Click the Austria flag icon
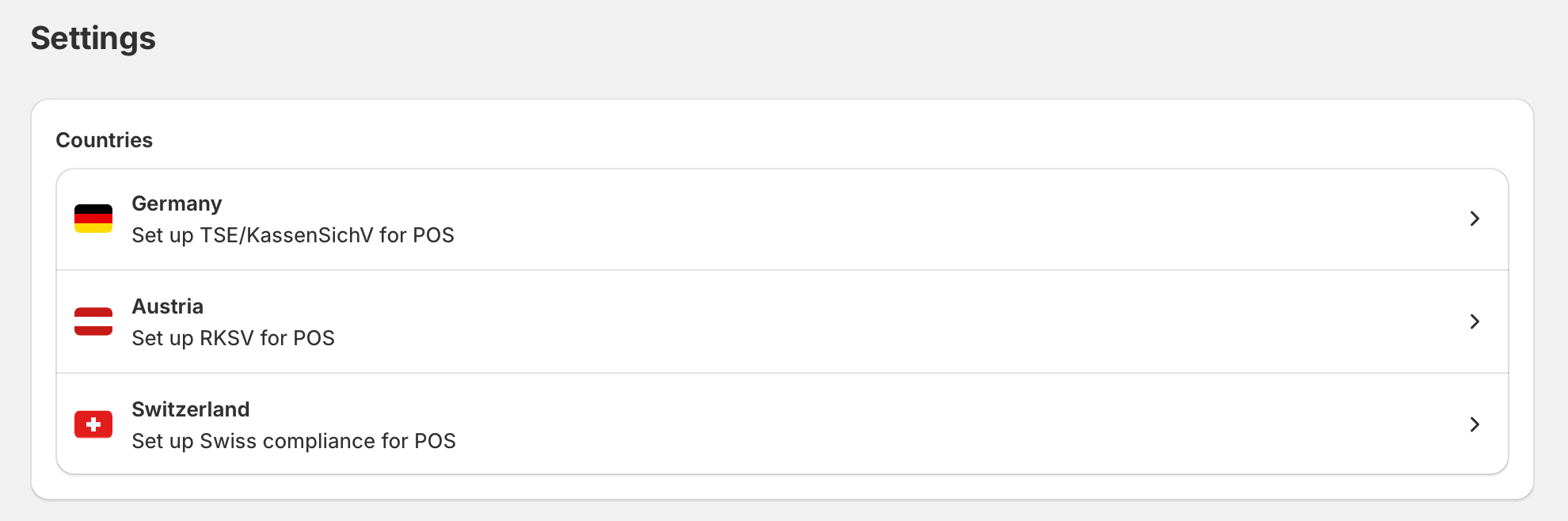 click(93, 321)
